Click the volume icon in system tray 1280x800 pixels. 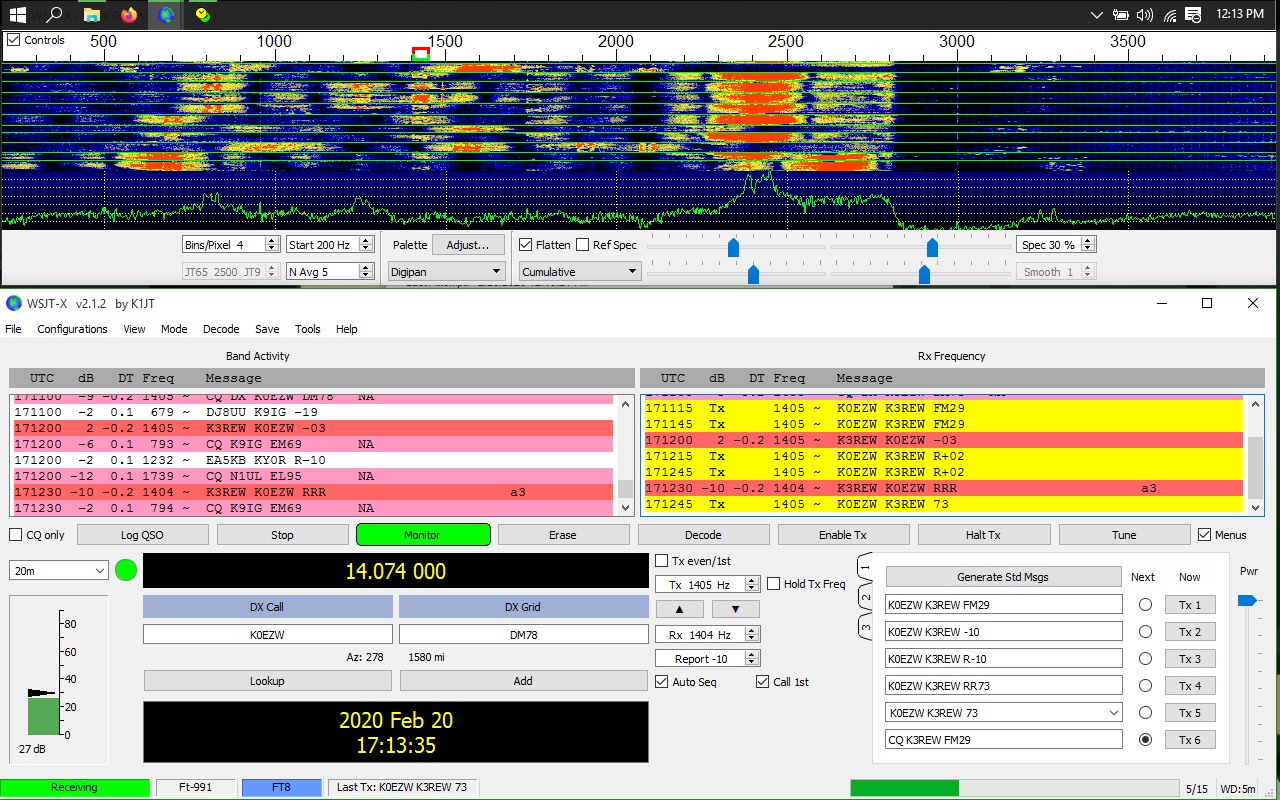pyautogui.click(x=1144, y=15)
